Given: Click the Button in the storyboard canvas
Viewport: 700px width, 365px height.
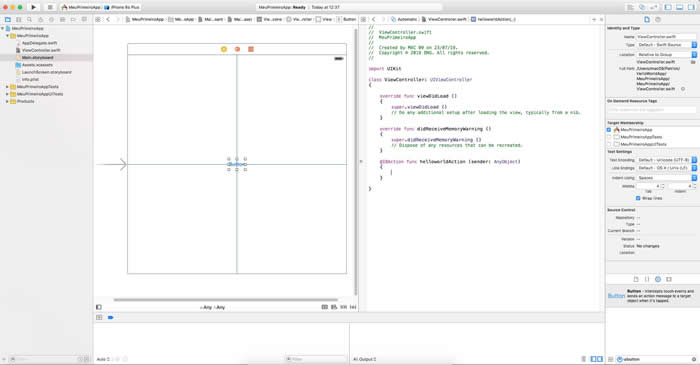Looking at the screenshot, I should [237, 164].
